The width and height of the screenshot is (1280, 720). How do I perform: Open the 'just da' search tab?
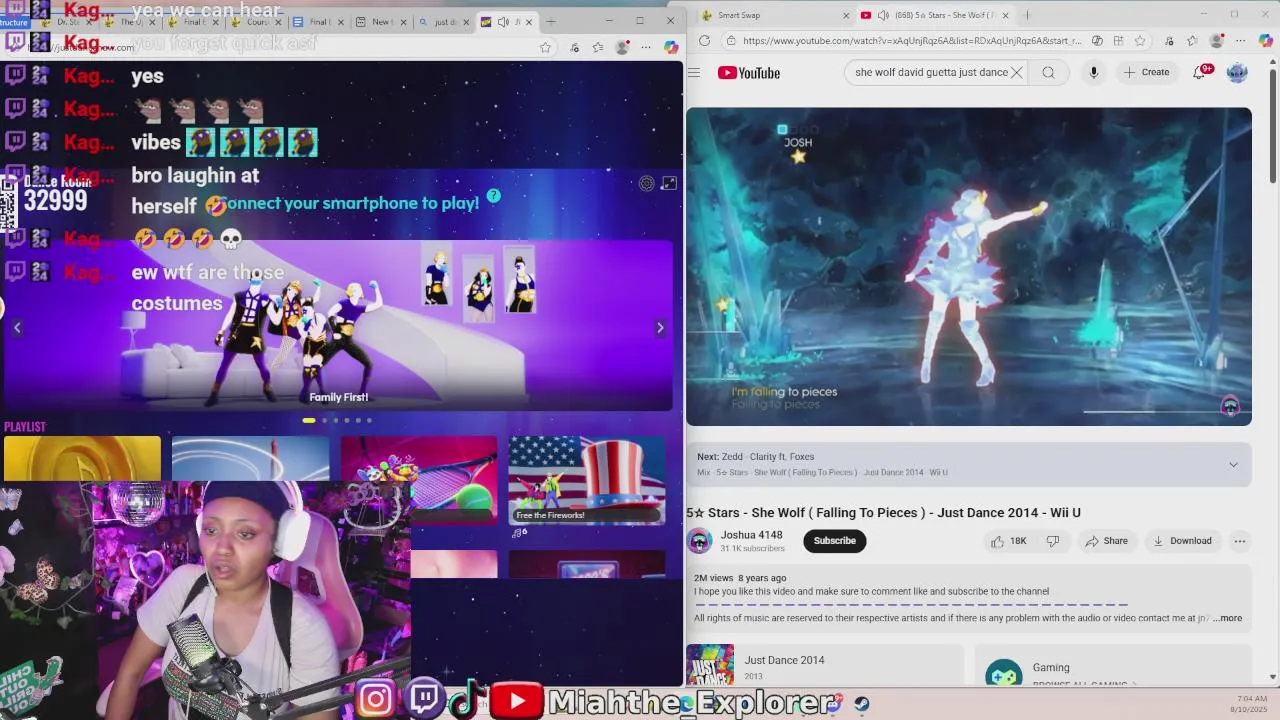(x=443, y=21)
